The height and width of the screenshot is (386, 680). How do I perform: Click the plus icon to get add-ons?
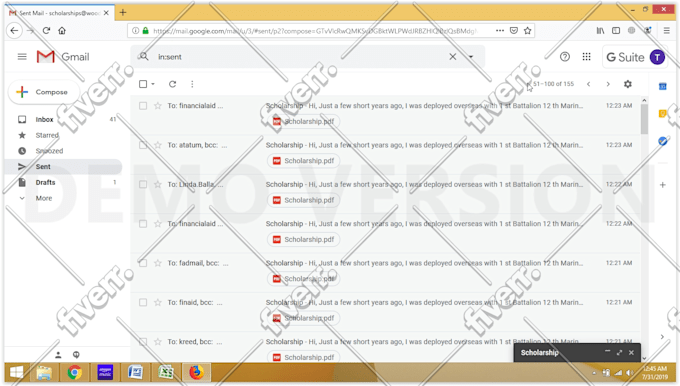[x=663, y=185]
